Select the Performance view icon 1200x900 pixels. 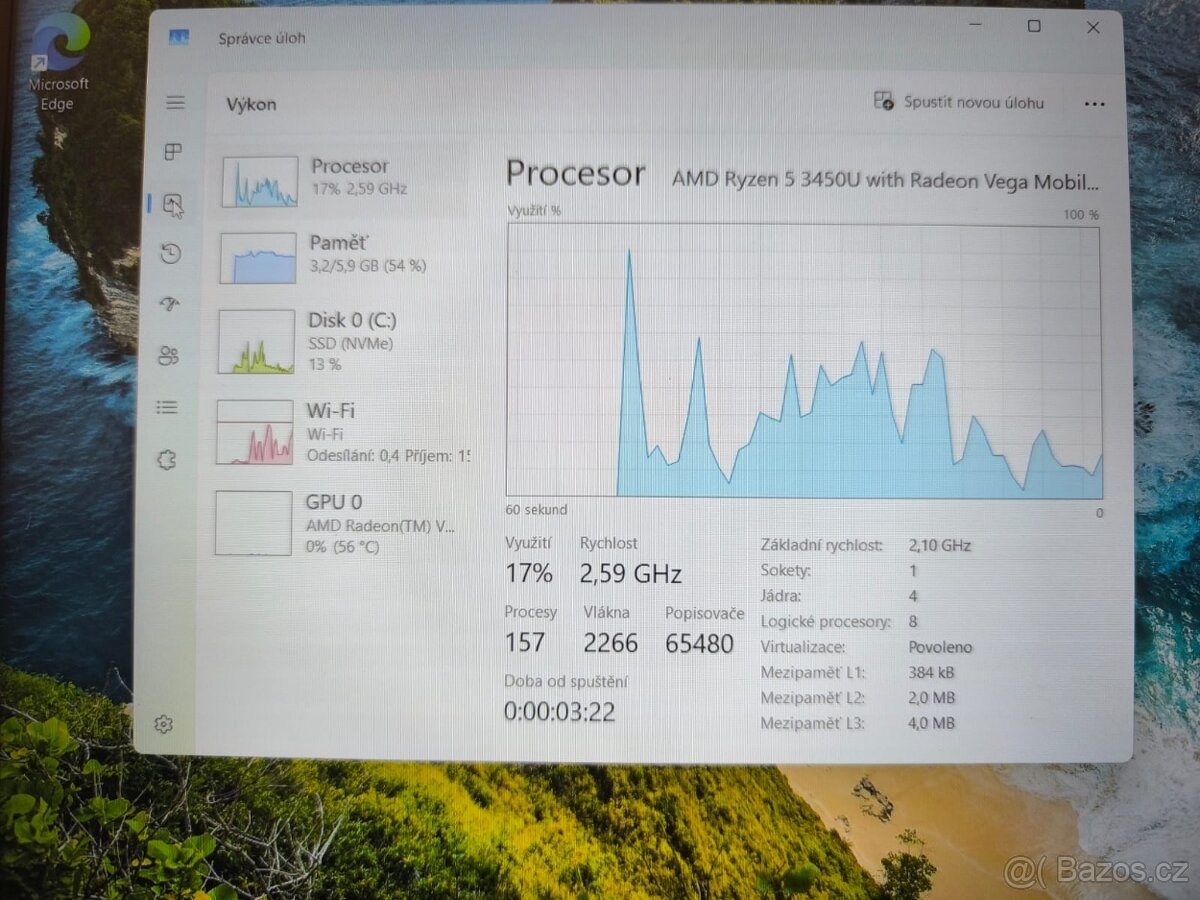click(x=175, y=204)
